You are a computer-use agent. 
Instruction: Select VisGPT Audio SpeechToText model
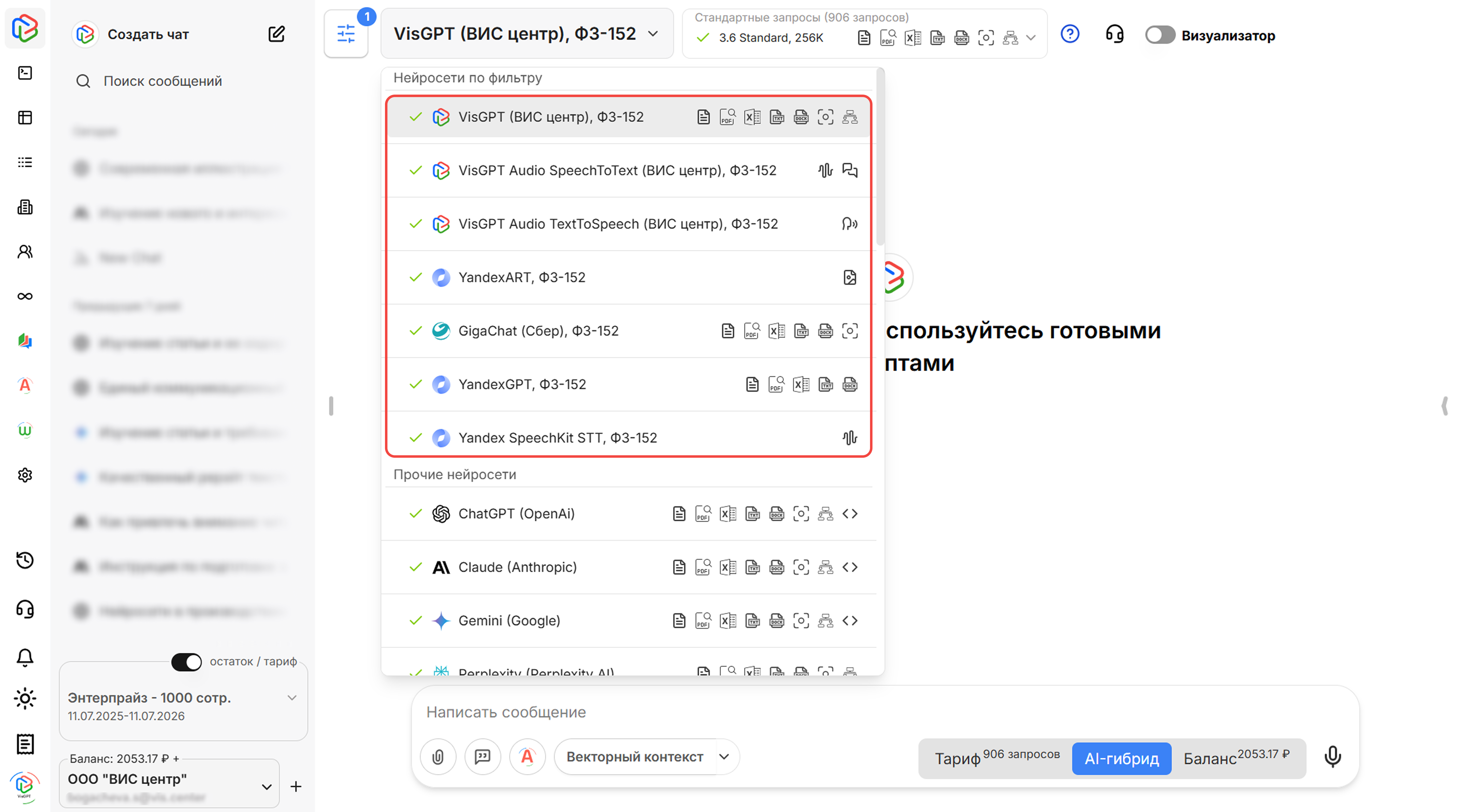629,170
